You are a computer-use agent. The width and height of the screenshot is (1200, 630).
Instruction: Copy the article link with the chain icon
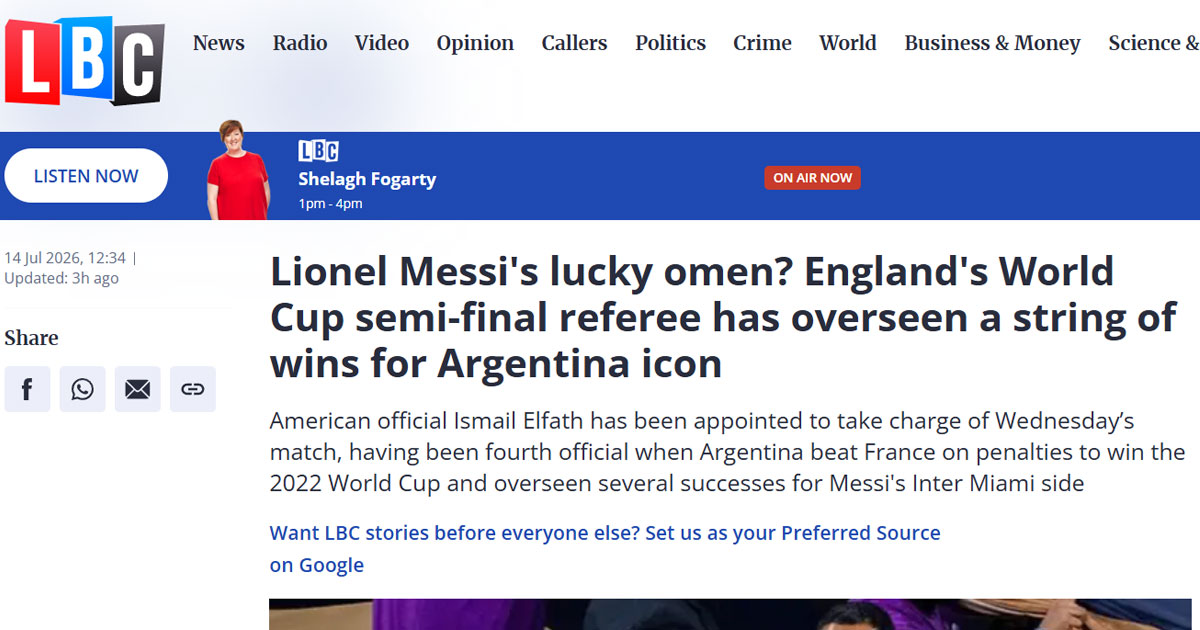pyautogui.click(x=192, y=389)
